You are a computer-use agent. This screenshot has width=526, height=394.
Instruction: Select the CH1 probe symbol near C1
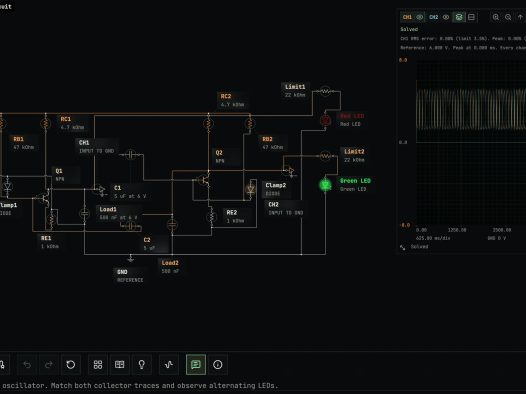pos(101,190)
